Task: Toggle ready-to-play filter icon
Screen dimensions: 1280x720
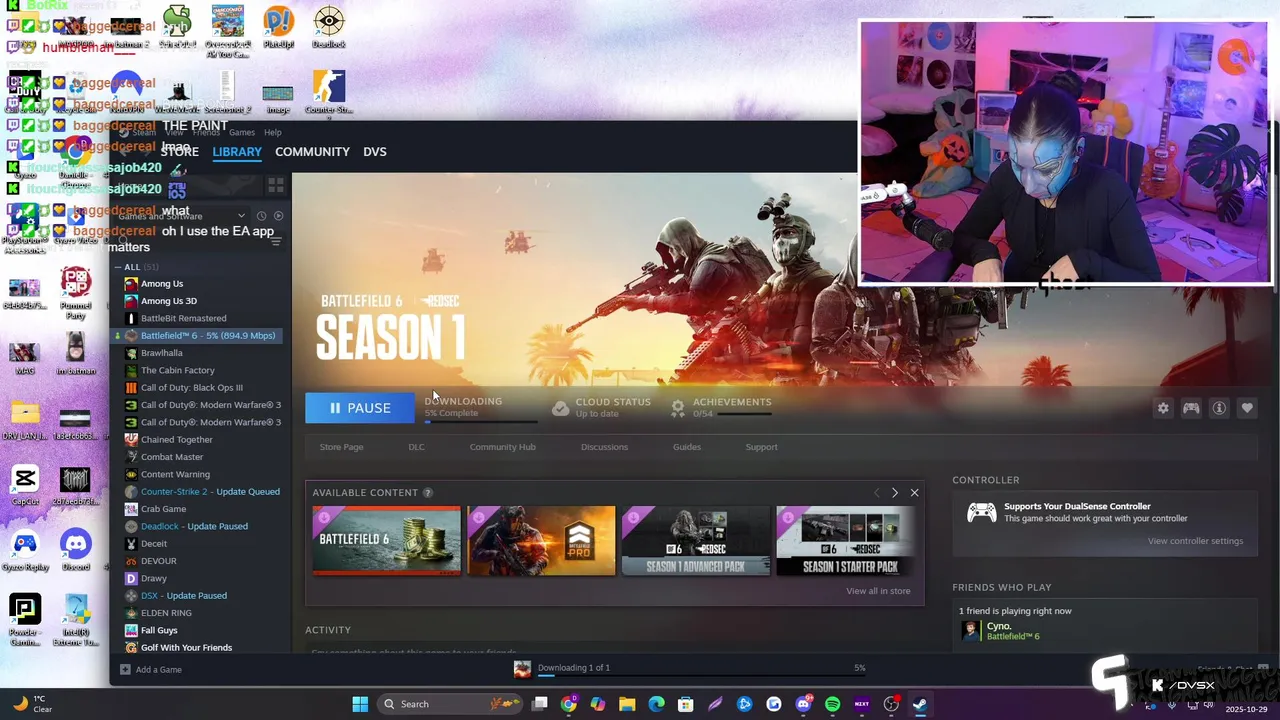Action: [x=279, y=216]
